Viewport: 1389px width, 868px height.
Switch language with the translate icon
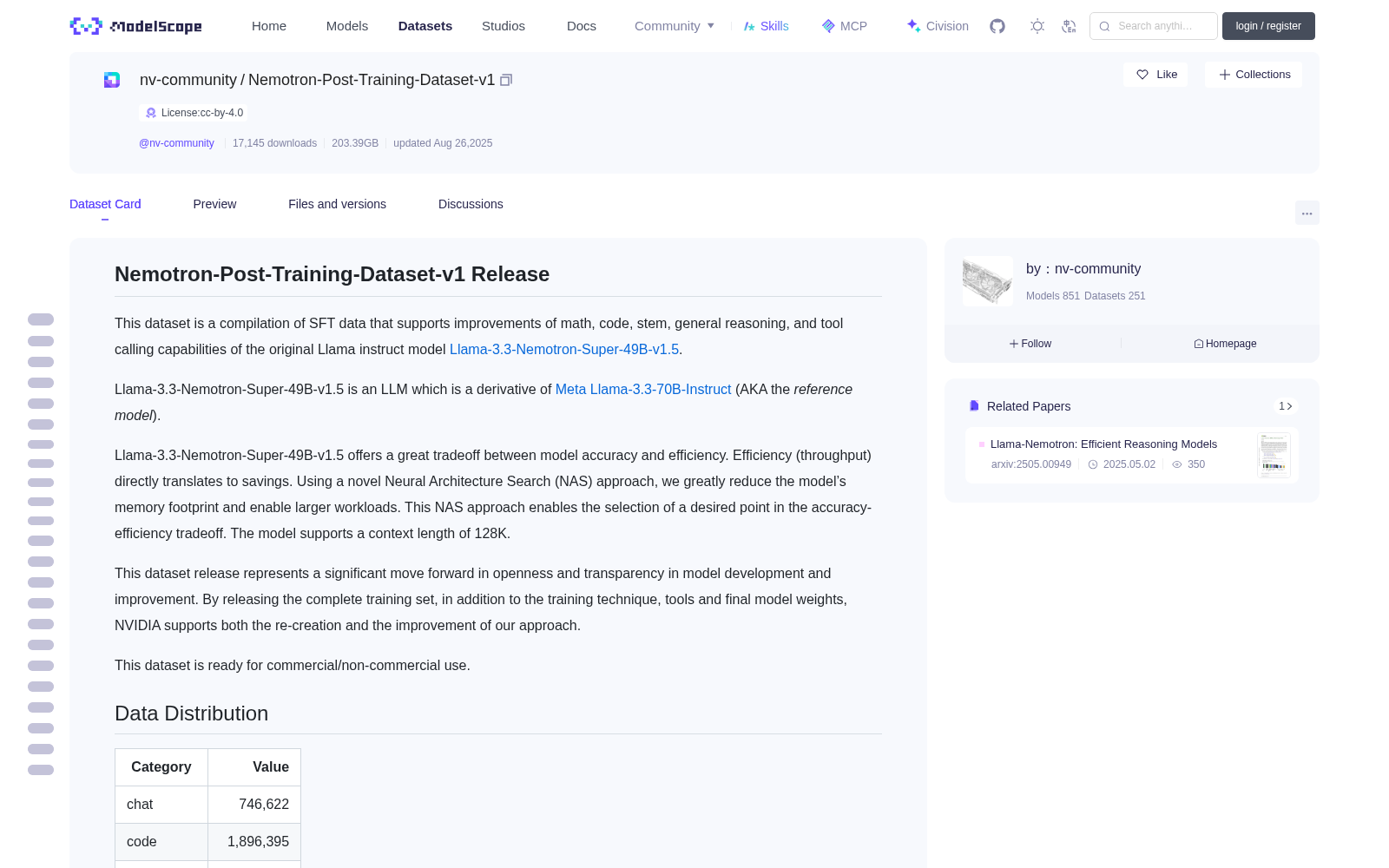coord(1070,26)
